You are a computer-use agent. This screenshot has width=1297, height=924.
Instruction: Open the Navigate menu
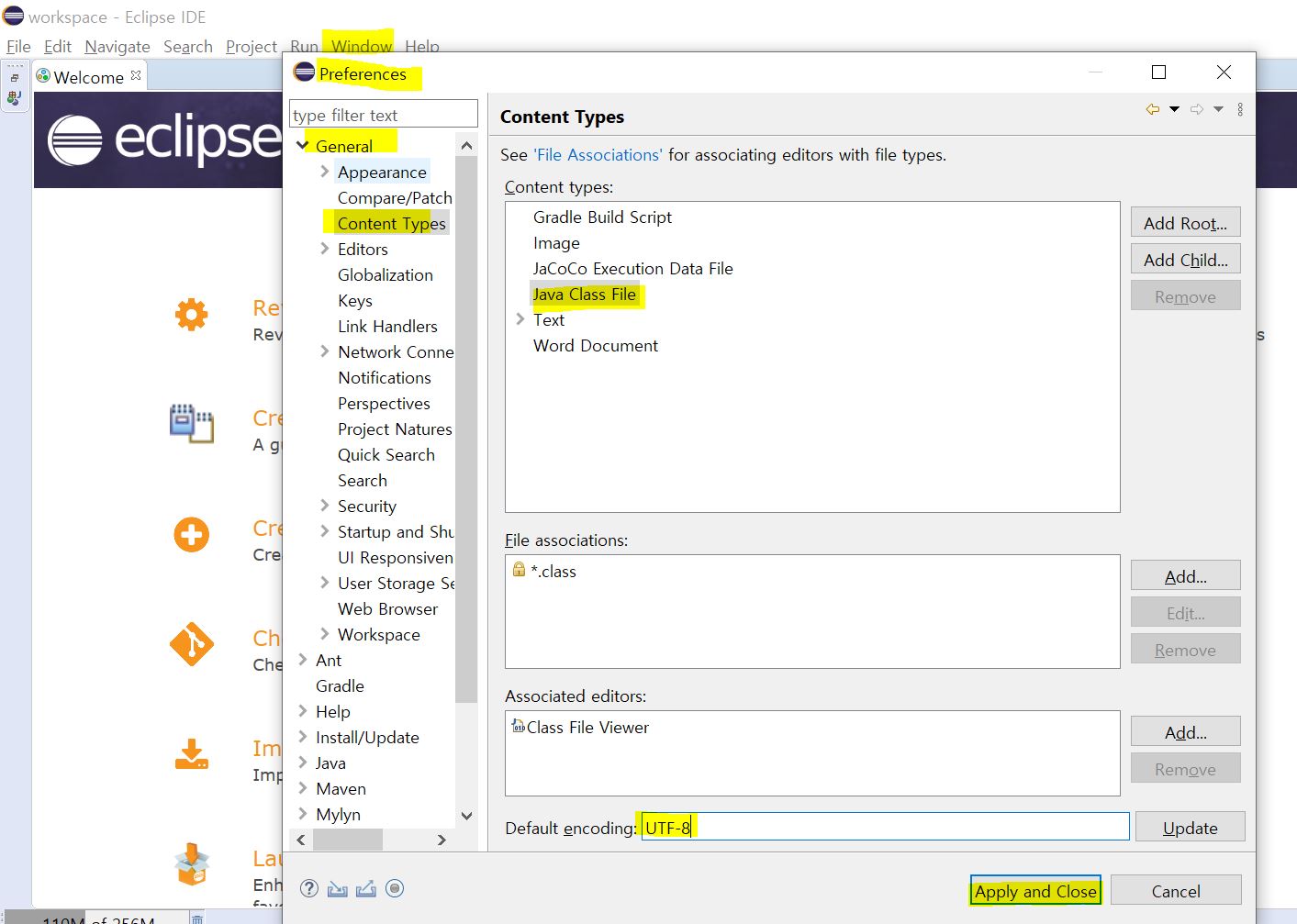pos(117,46)
